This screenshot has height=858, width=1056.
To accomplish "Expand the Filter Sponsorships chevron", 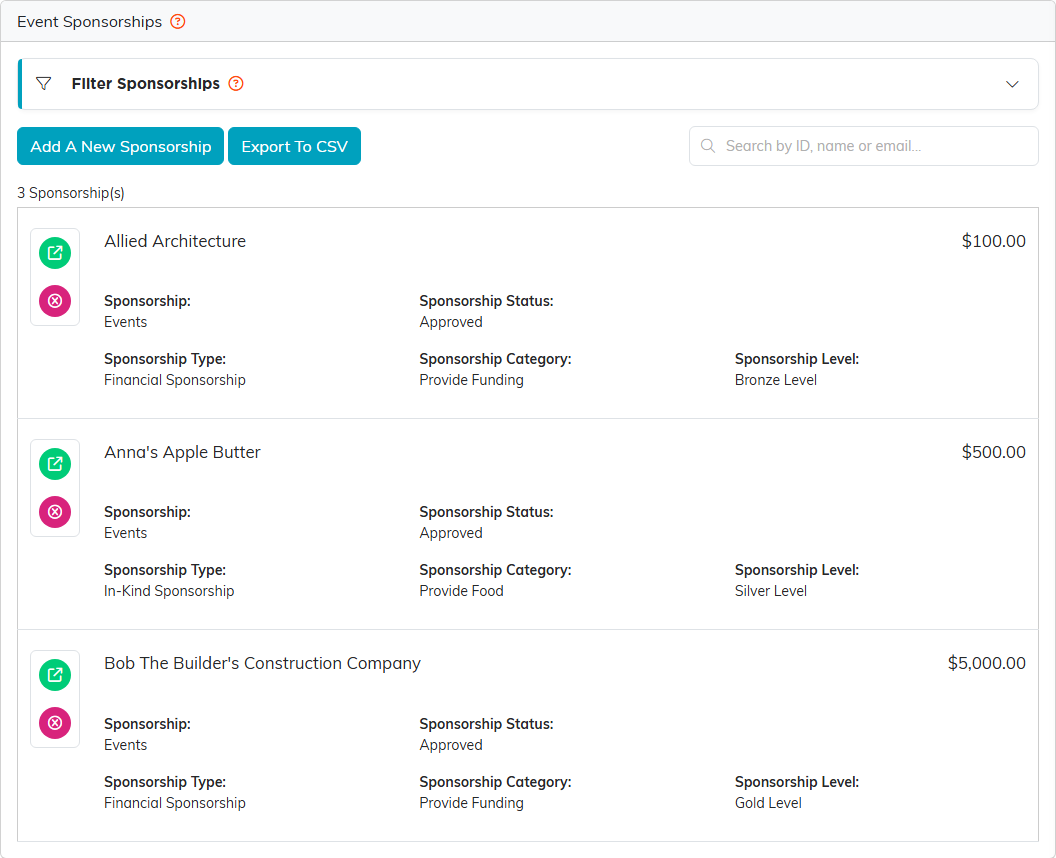I will (1012, 84).
